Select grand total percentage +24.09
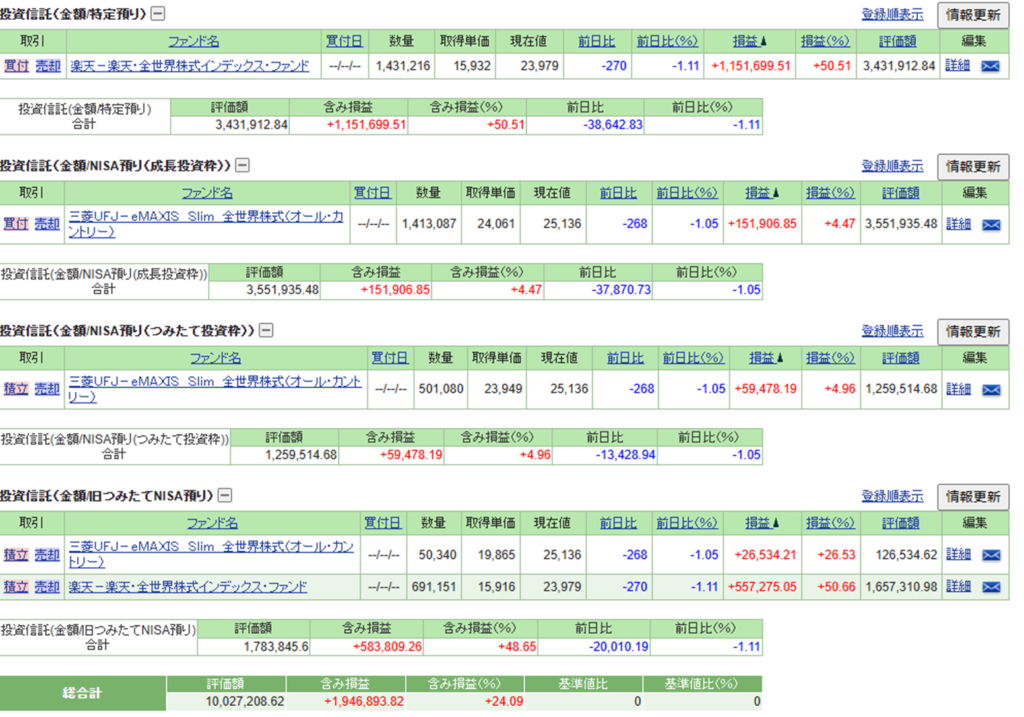 [504, 701]
